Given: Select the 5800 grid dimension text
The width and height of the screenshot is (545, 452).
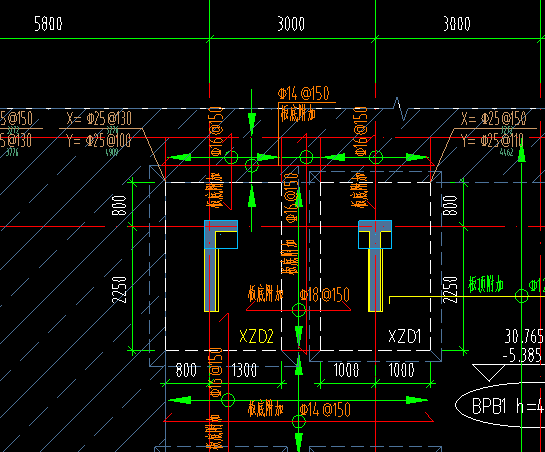Looking at the screenshot, I should [48, 24].
